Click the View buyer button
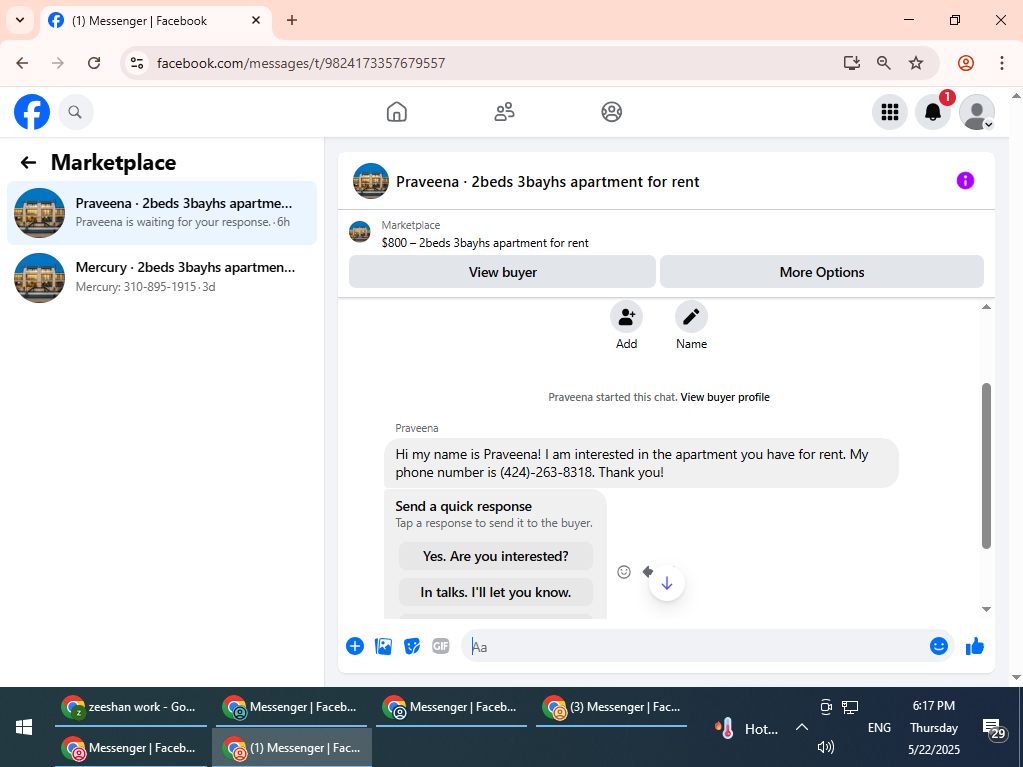This screenshot has height=767, width=1023. click(x=502, y=272)
